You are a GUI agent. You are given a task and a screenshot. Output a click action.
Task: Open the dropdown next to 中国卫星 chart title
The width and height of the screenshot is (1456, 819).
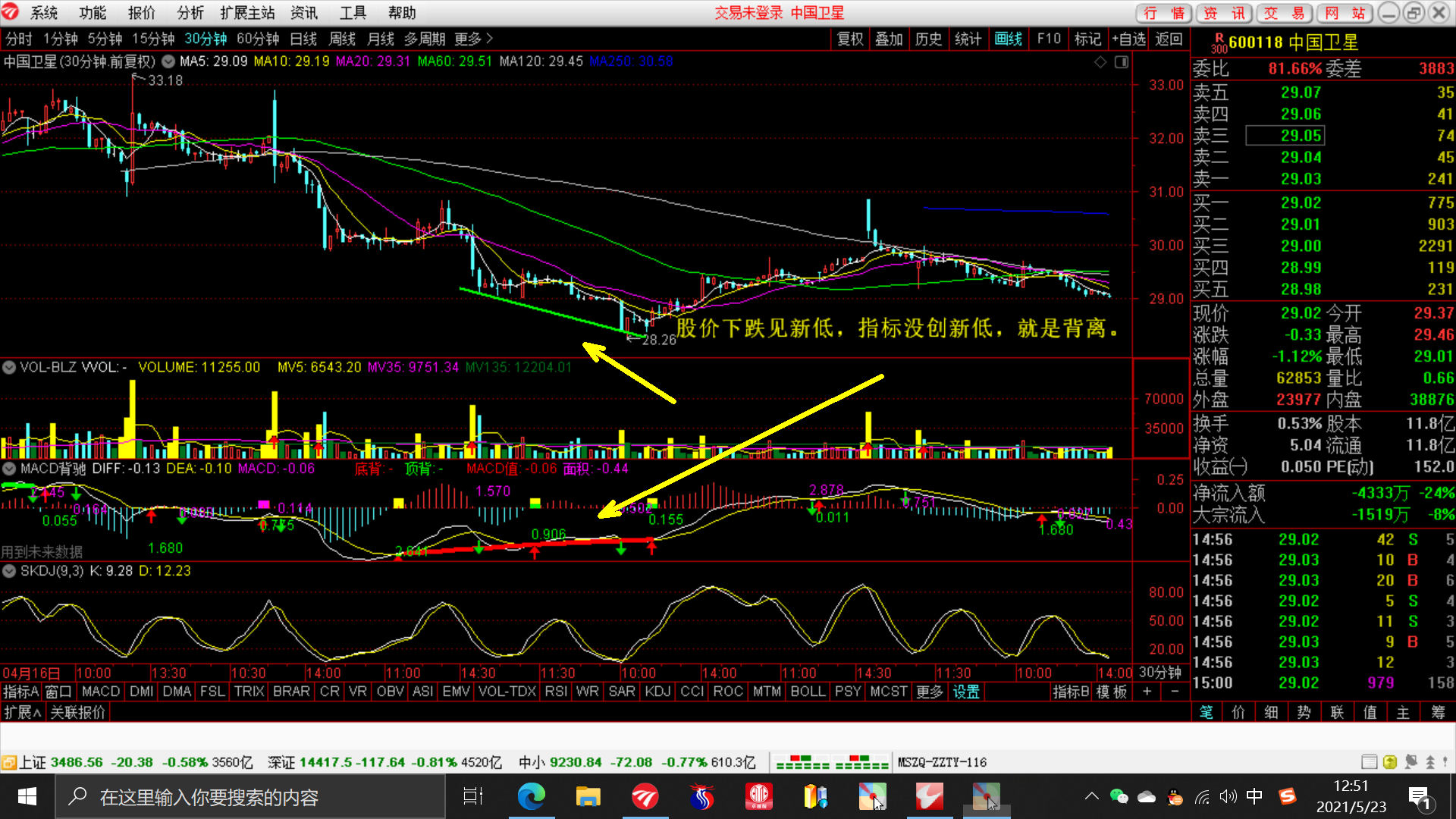(x=168, y=61)
